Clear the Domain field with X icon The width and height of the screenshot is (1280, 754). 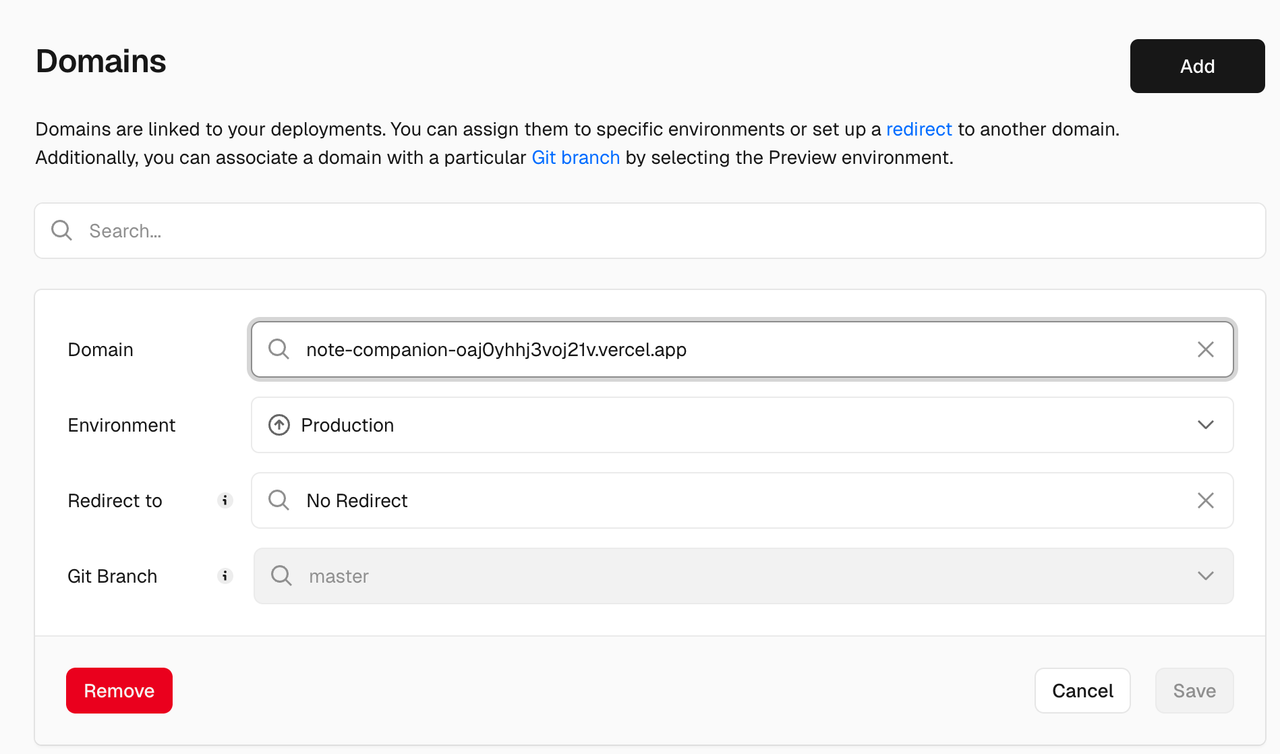pyautogui.click(x=1205, y=349)
